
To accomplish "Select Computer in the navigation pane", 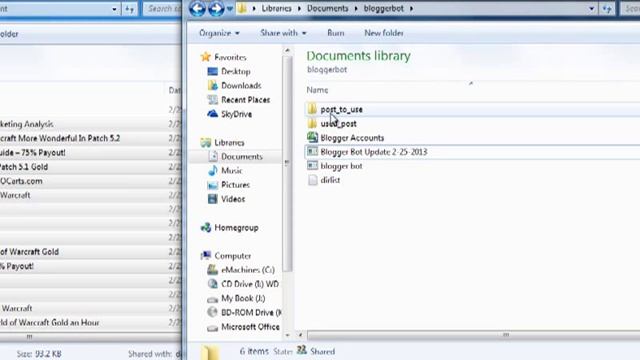I will 233,256.
